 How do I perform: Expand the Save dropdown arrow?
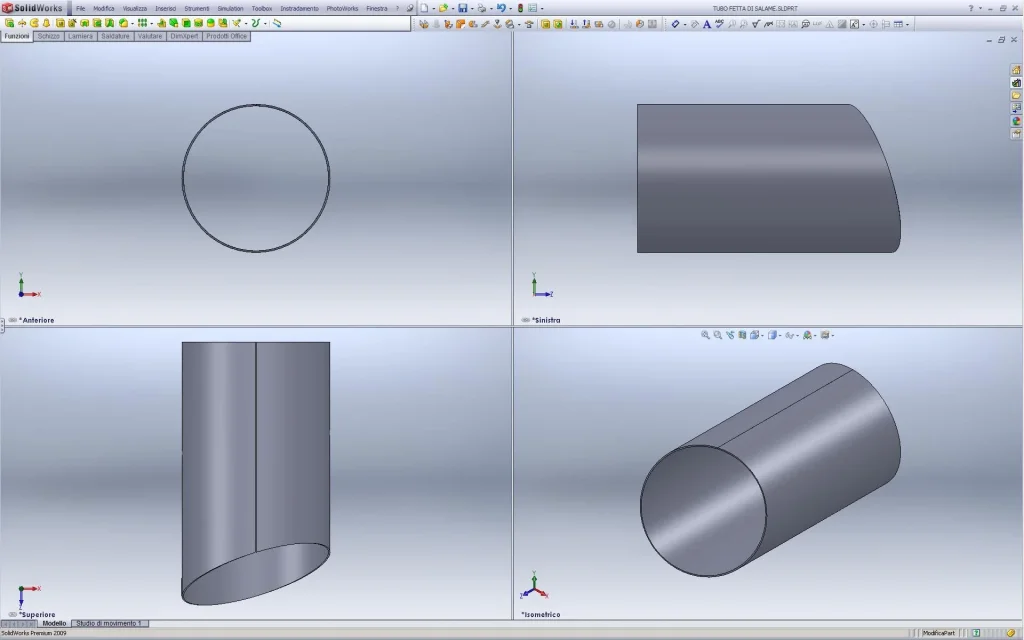click(x=472, y=8)
